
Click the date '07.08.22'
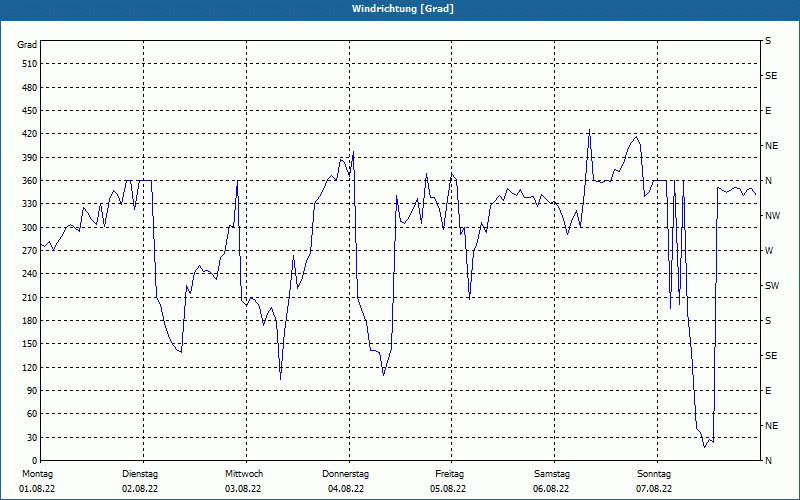click(654, 489)
